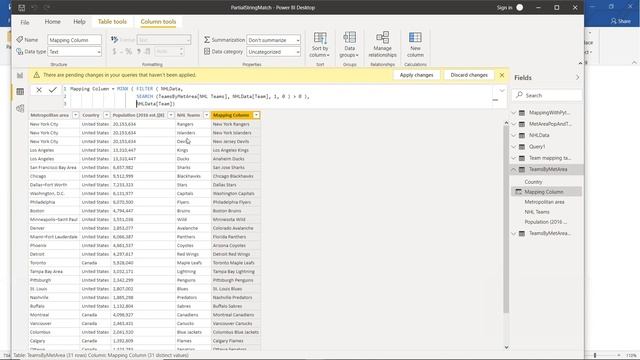Viewport: 640px width, 360px height.
Task: Click the Mapping Column calculated column icon
Action: tap(518, 191)
